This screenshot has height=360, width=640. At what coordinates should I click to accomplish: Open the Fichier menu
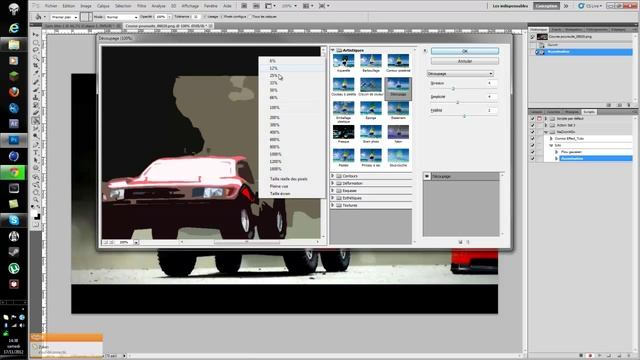(51, 6)
